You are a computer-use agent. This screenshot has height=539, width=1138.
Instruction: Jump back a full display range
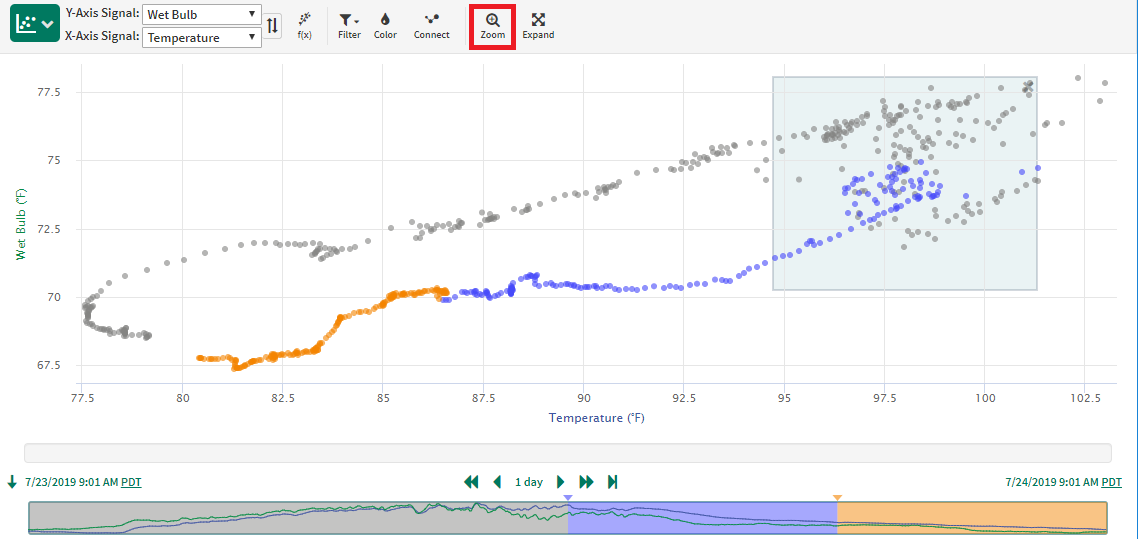471,482
